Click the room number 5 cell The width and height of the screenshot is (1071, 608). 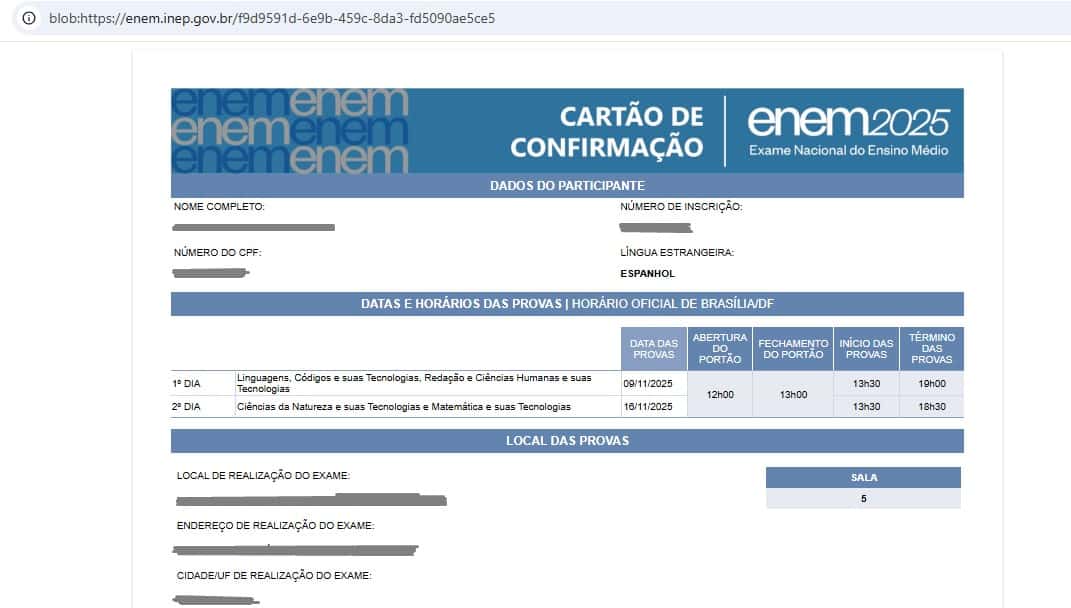pos(863,497)
